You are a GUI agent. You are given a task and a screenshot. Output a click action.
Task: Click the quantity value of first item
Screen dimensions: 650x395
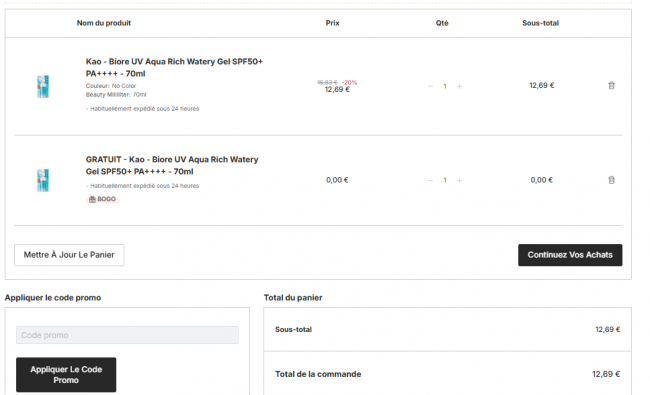pyautogui.click(x=445, y=86)
